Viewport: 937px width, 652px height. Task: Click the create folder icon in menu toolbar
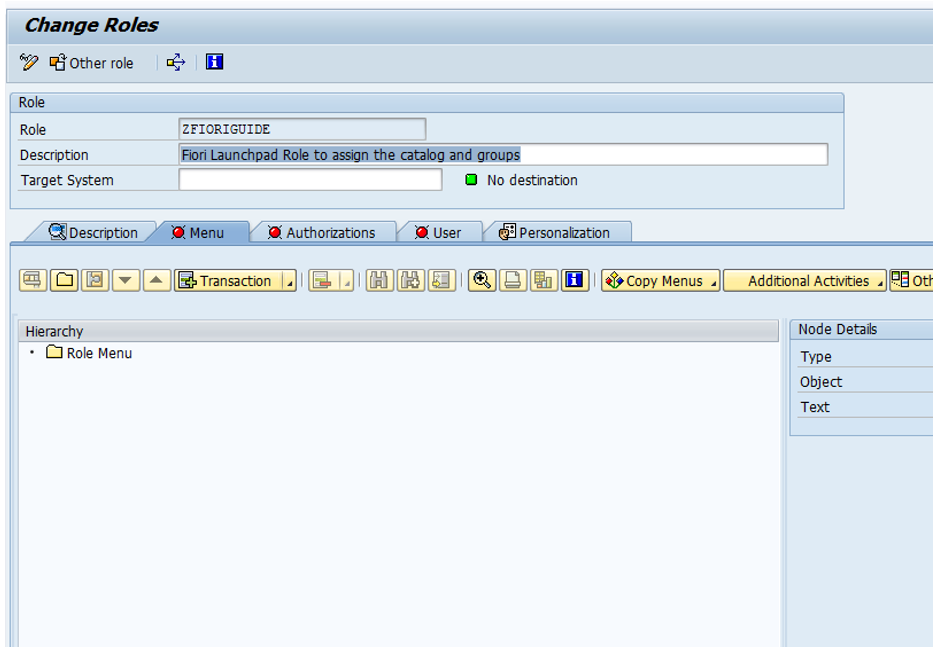[x=64, y=281]
